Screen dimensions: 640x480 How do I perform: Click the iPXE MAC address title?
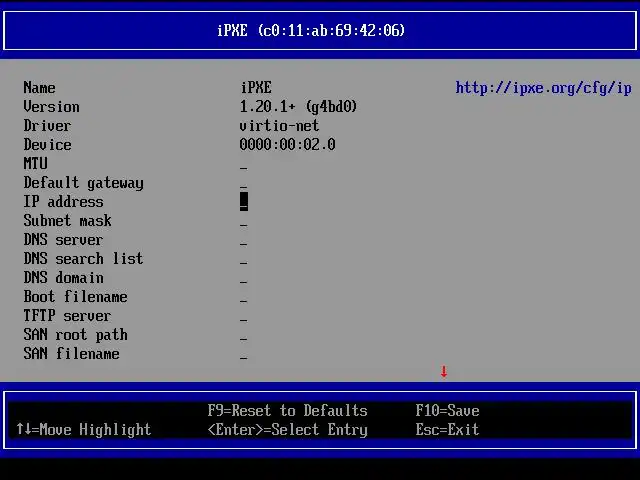(311, 30)
